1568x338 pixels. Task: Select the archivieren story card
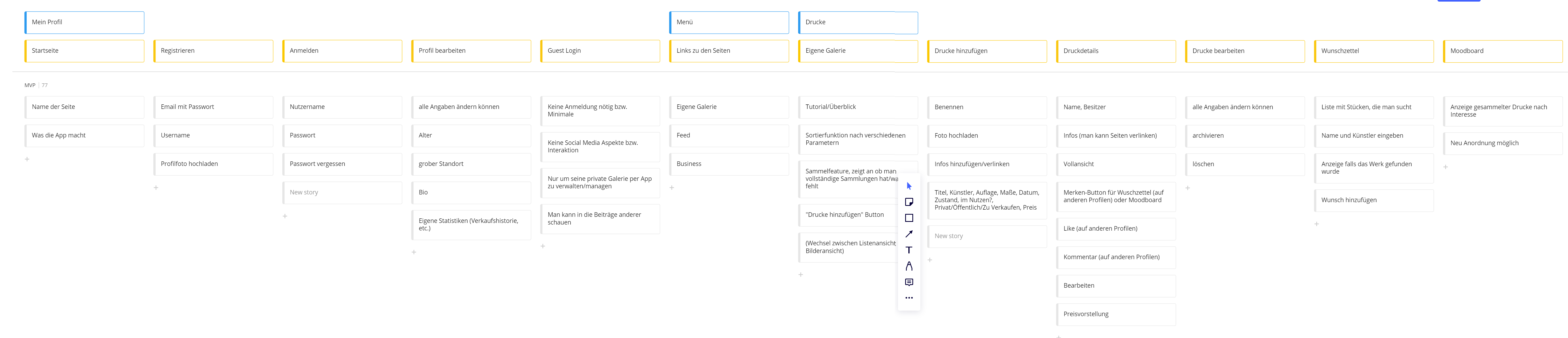point(1245,136)
